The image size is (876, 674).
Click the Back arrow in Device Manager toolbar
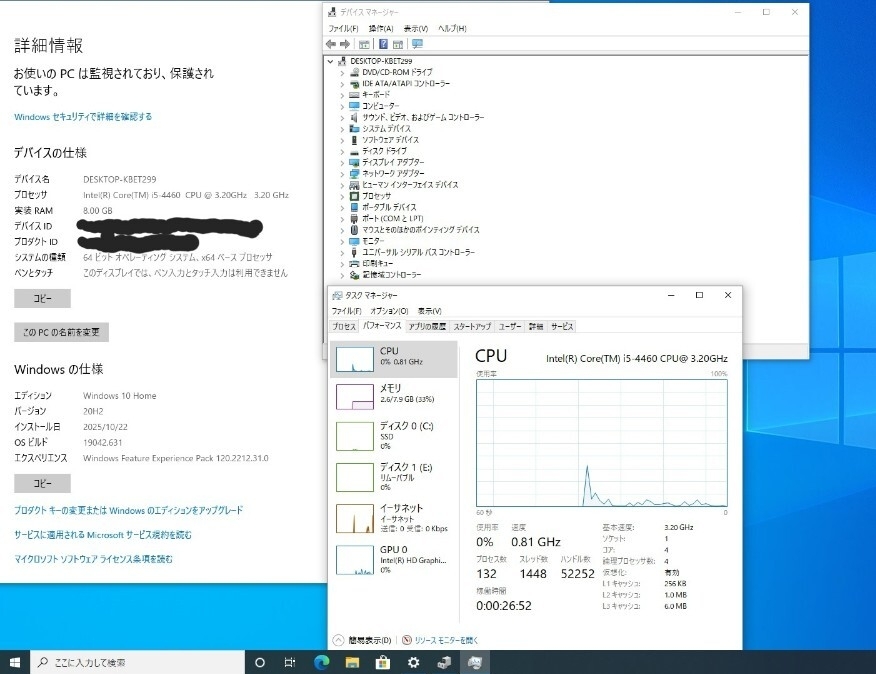coord(331,44)
